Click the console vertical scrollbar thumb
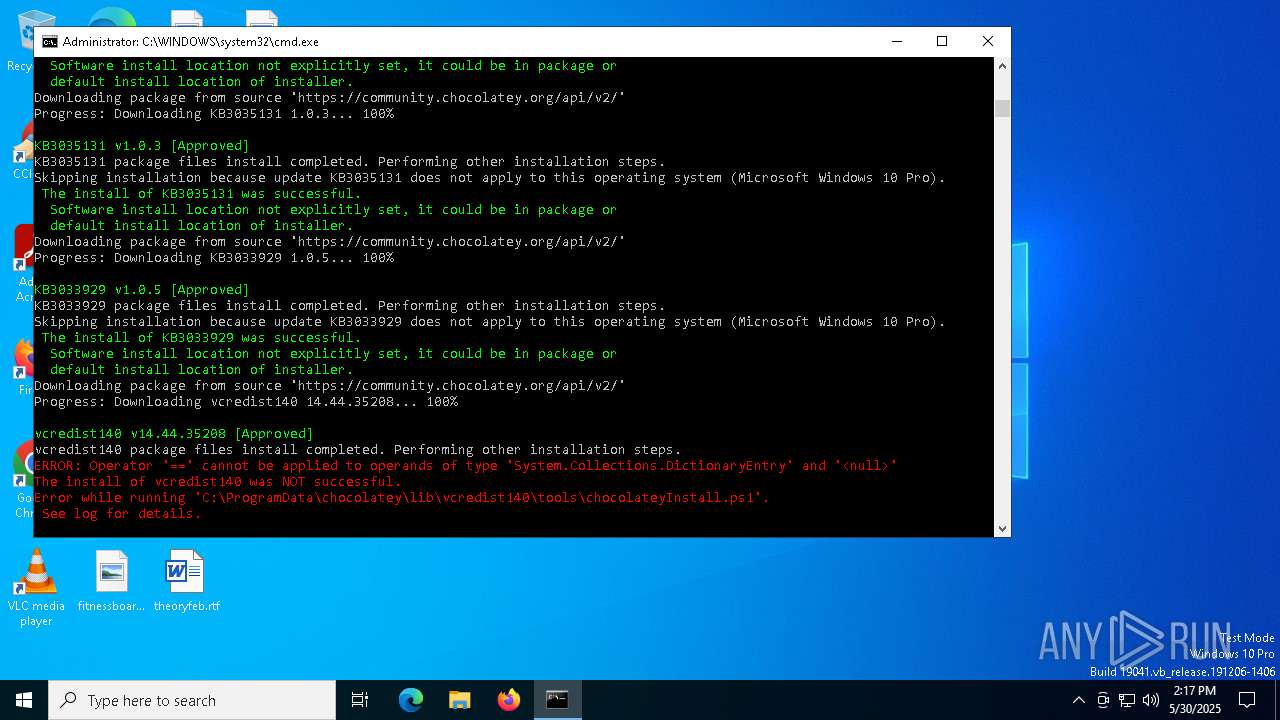 [1002, 108]
